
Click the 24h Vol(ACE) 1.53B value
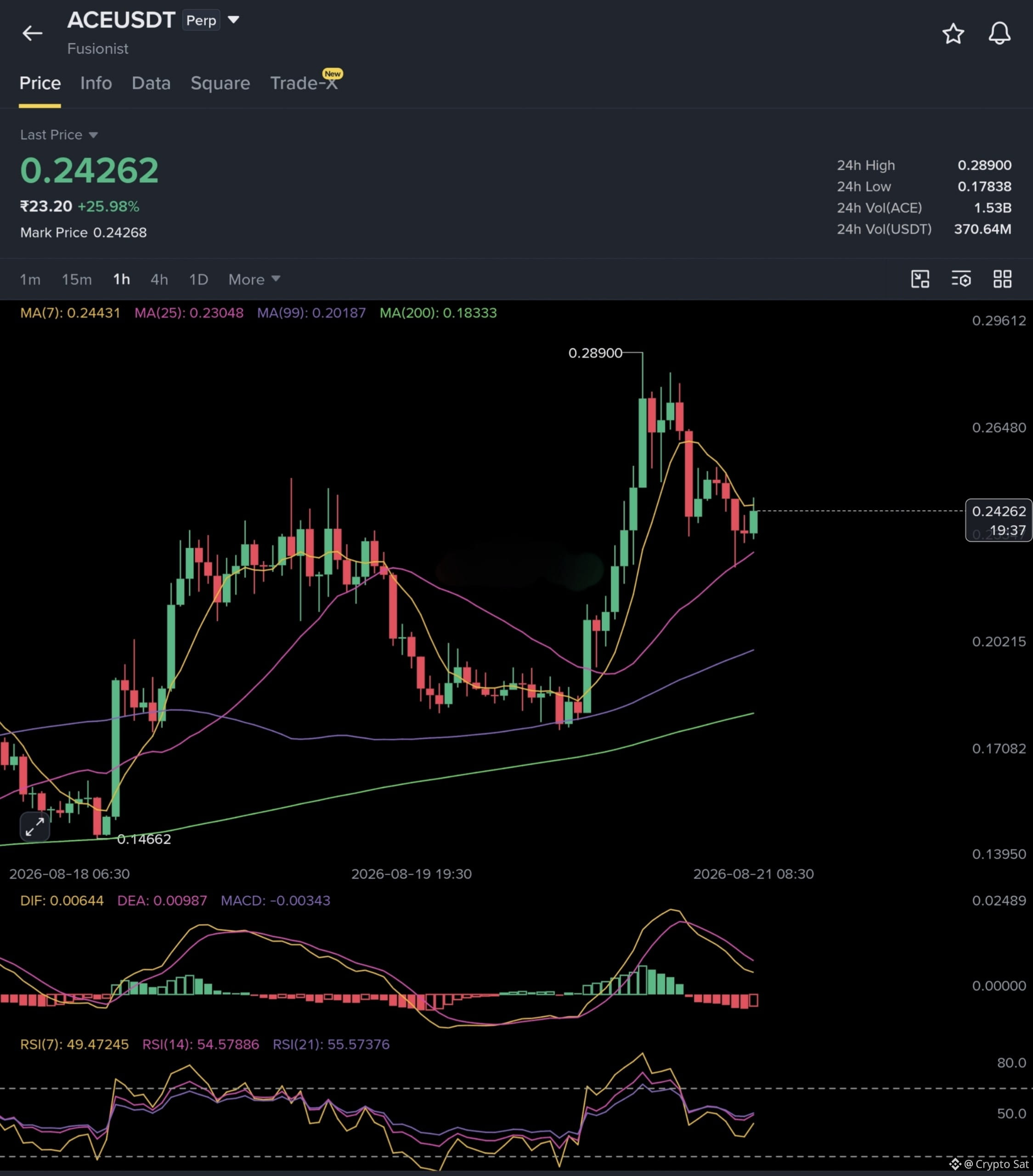pos(992,208)
